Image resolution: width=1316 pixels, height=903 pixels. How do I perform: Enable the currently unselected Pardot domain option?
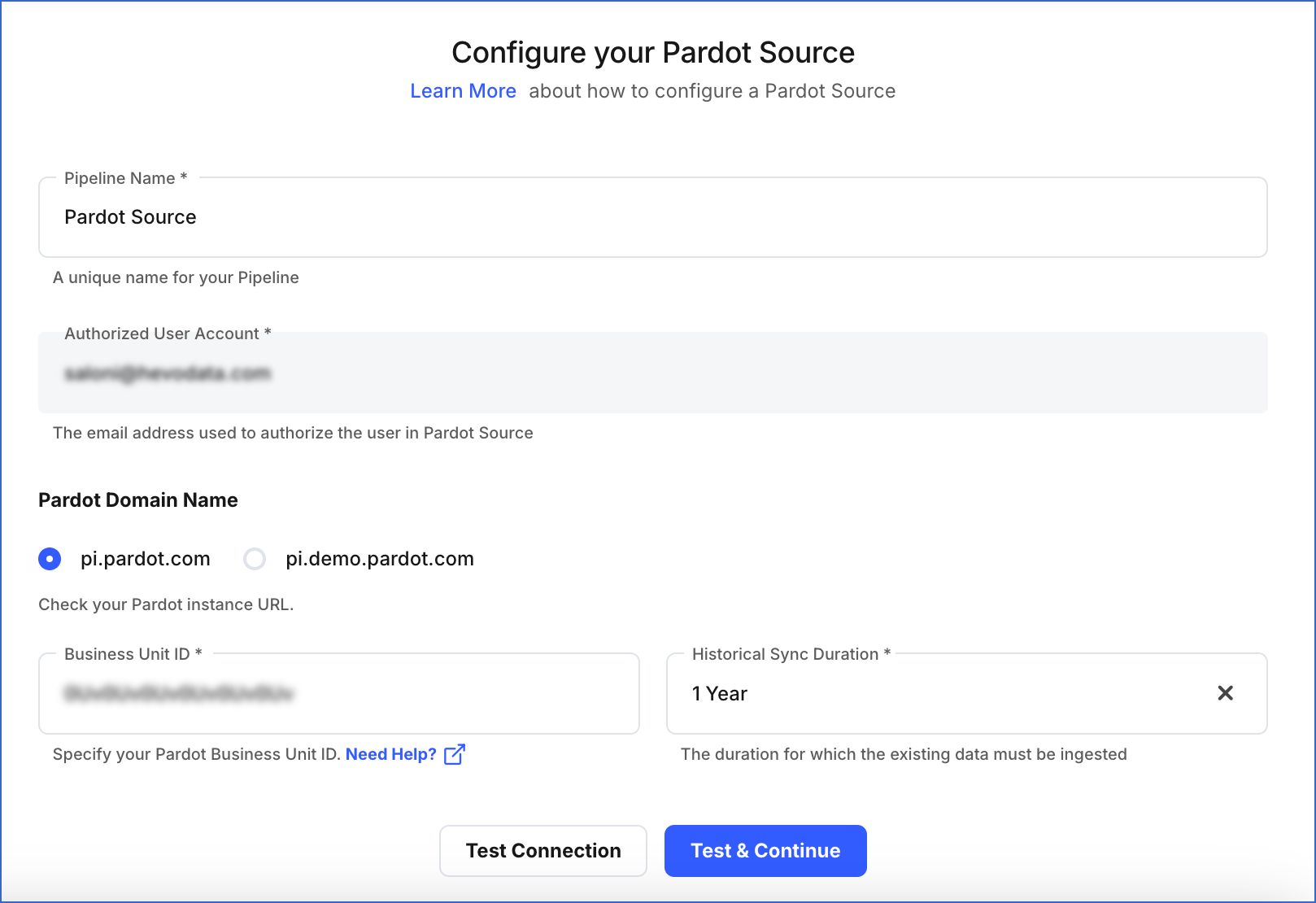255,559
